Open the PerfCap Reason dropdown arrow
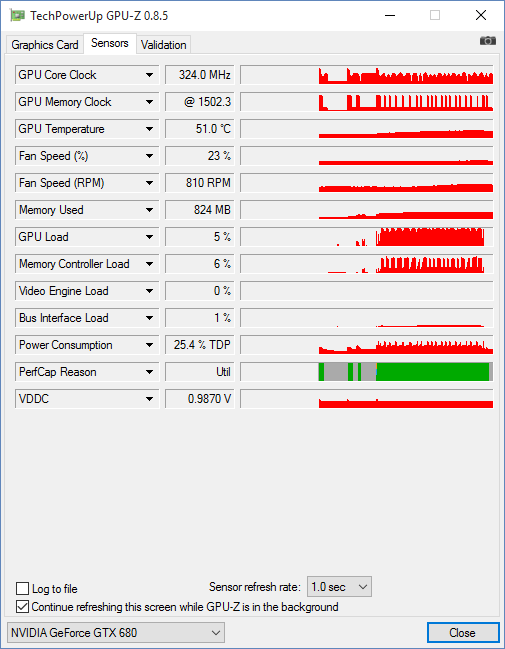 pyautogui.click(x=149, y=372)
